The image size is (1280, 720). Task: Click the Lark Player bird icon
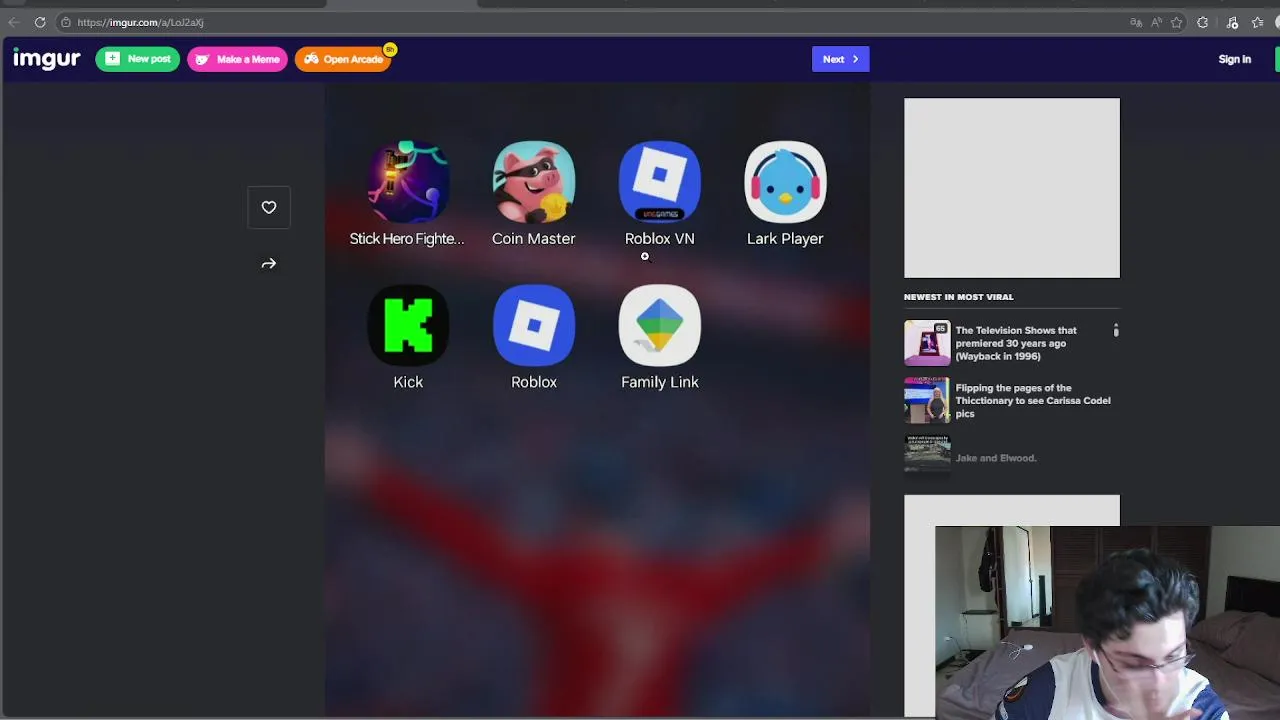click(785, 182)
